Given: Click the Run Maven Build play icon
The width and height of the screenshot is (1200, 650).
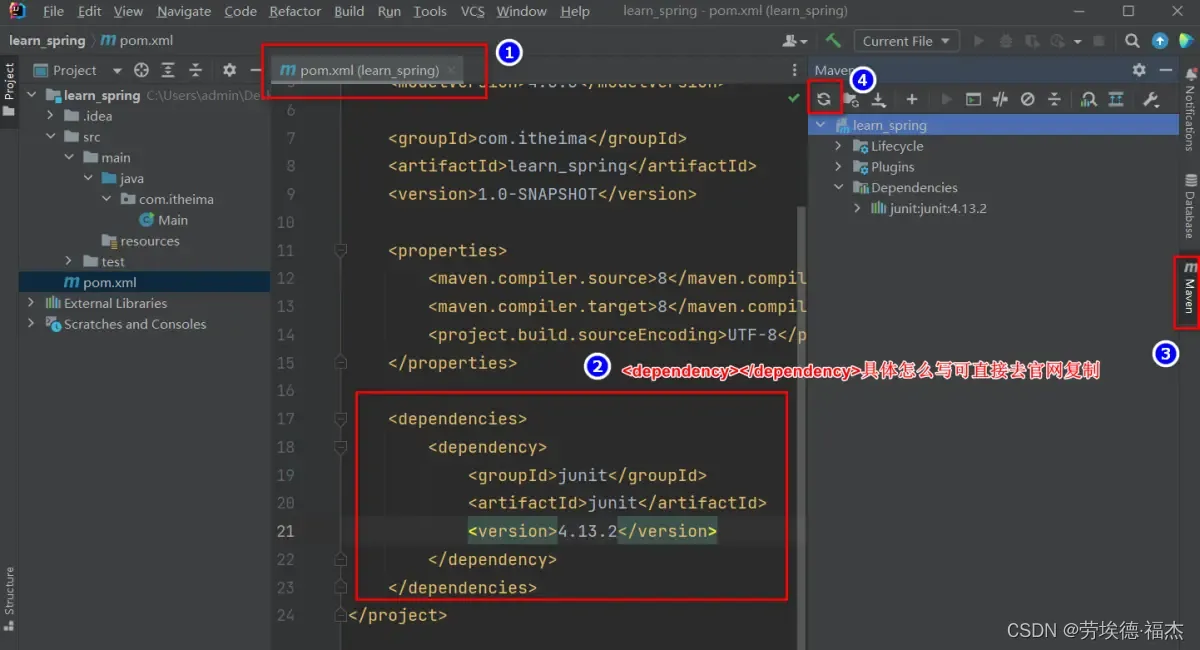Looking at the screenshot, I should tap(946, 99).
